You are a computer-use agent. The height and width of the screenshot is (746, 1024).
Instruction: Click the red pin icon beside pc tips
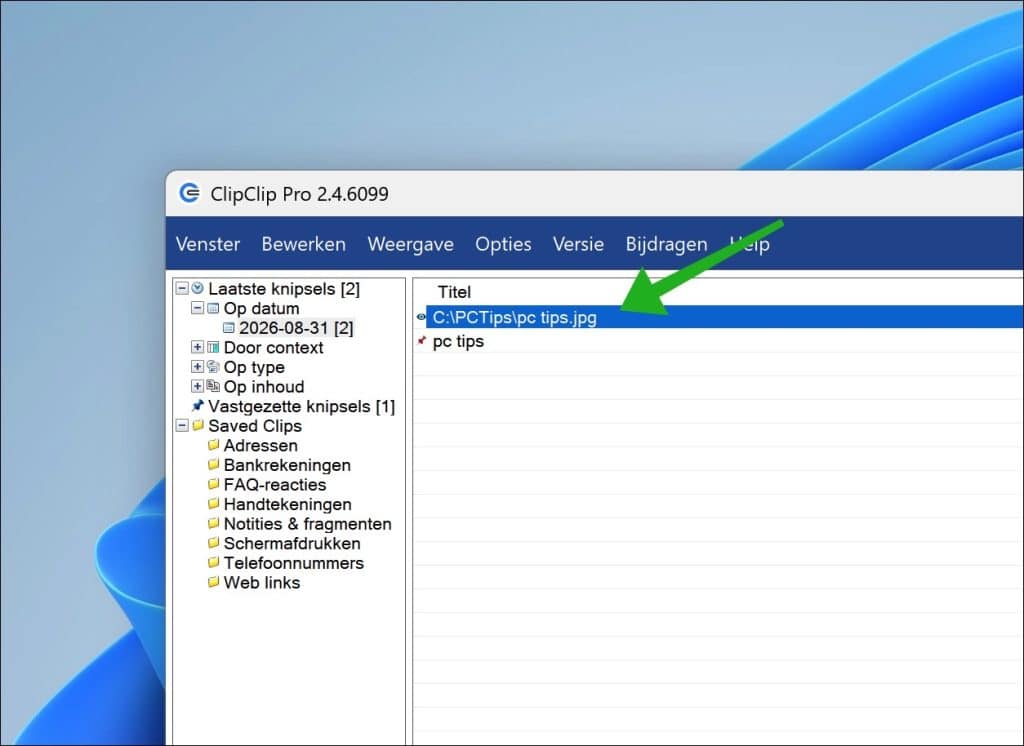point(421,340)
